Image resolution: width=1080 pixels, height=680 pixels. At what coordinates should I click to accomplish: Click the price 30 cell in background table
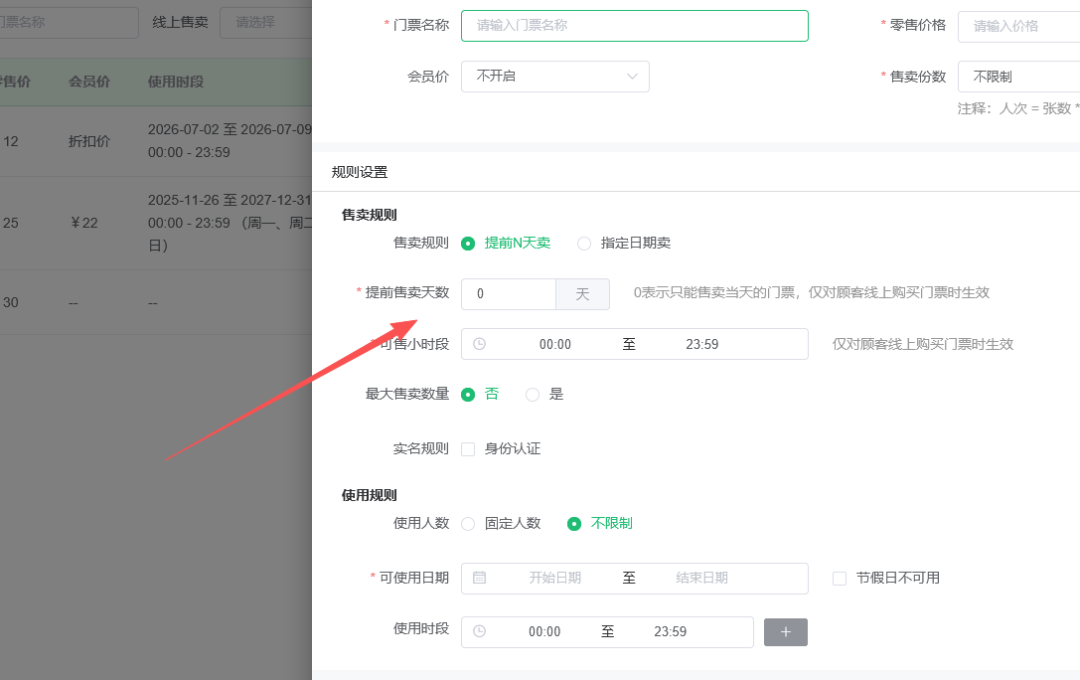click(10, 302)
